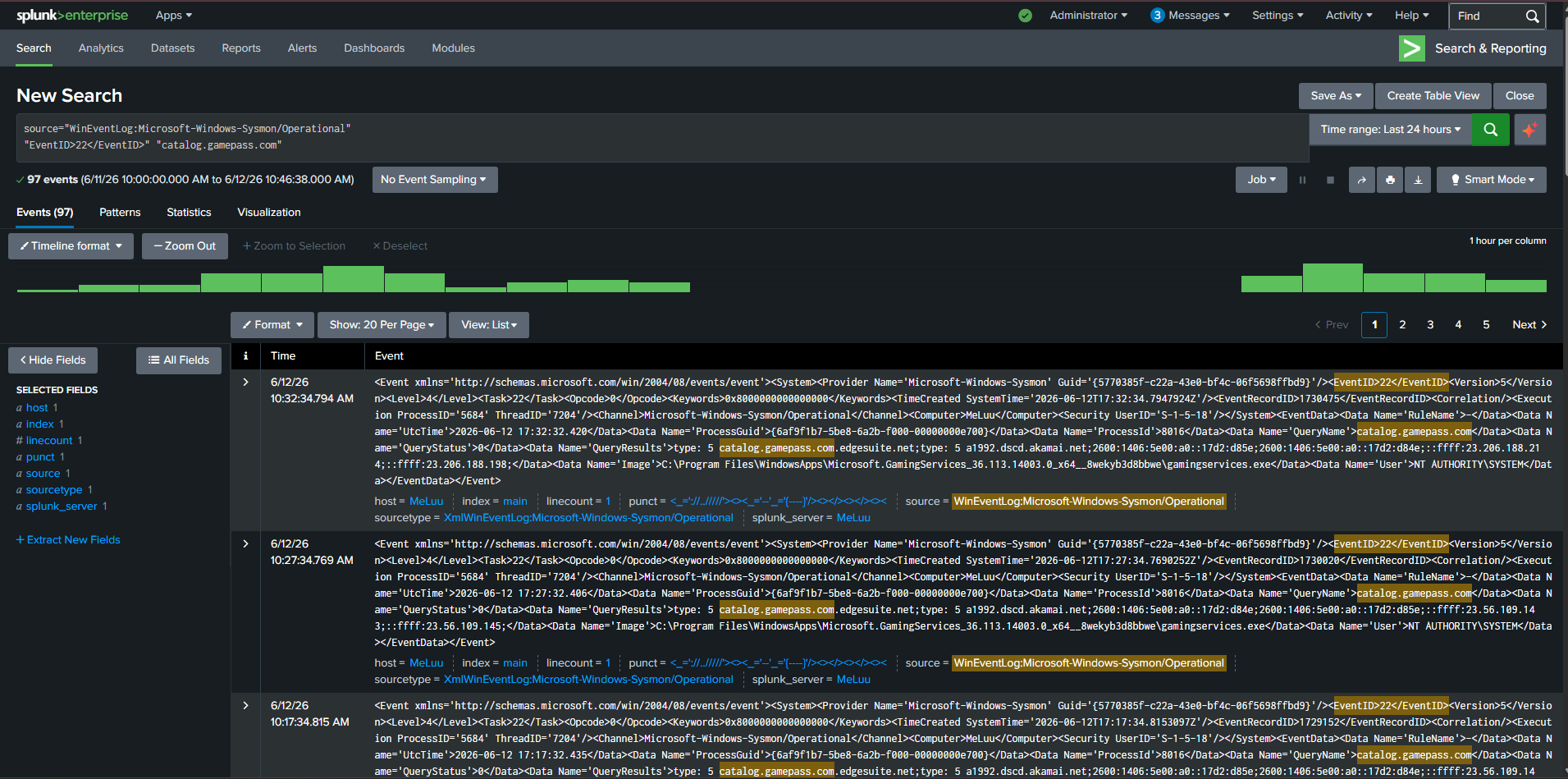The height and width of the screenshot is (779, 1568).
Task: Go to the Analytics nav tab
Action: click(101, 48)
